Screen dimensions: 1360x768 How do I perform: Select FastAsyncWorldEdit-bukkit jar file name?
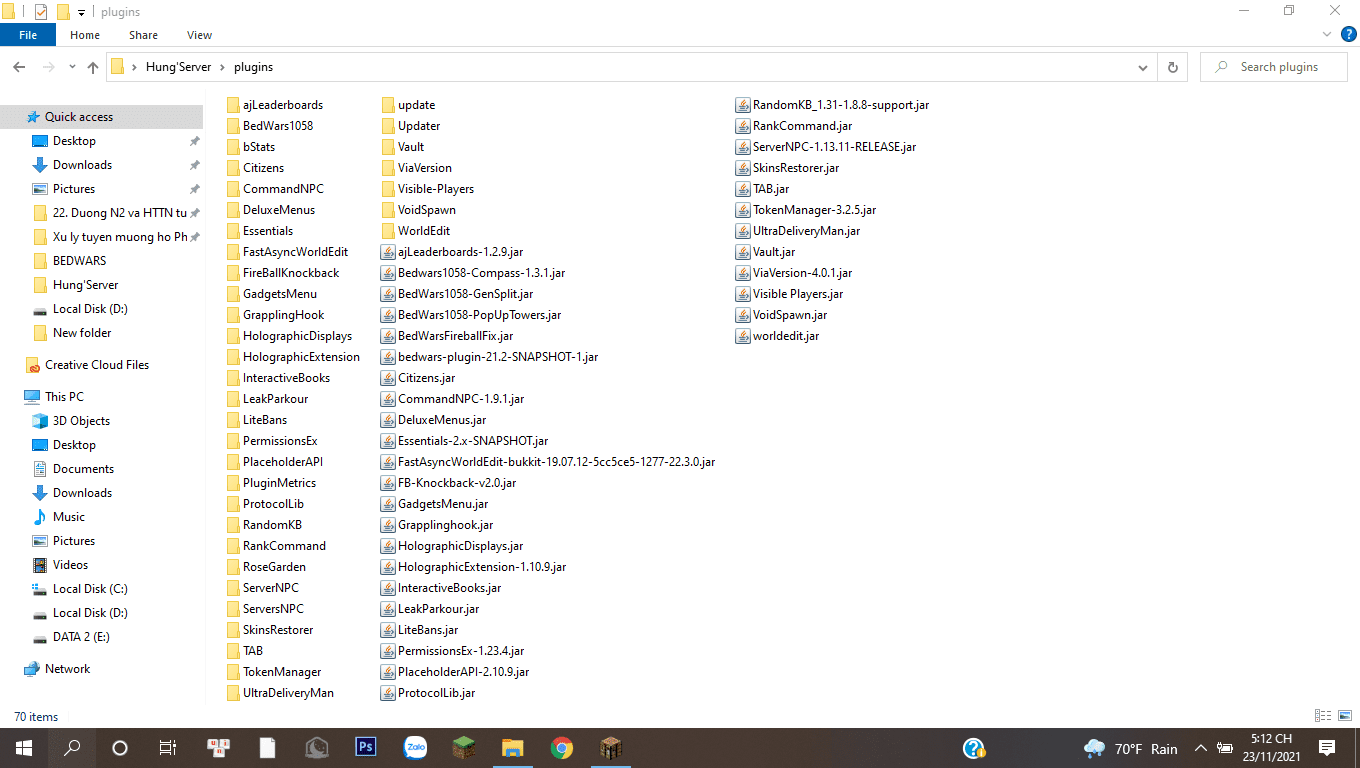click(556, 462)
